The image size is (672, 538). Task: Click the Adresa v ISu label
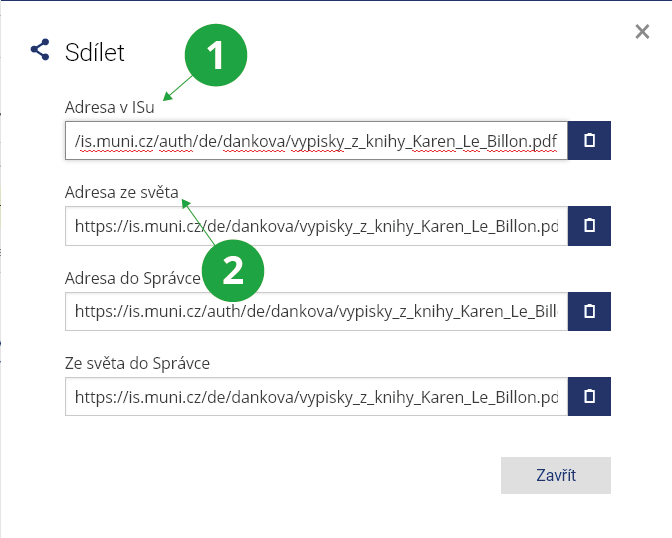point(110,107)
